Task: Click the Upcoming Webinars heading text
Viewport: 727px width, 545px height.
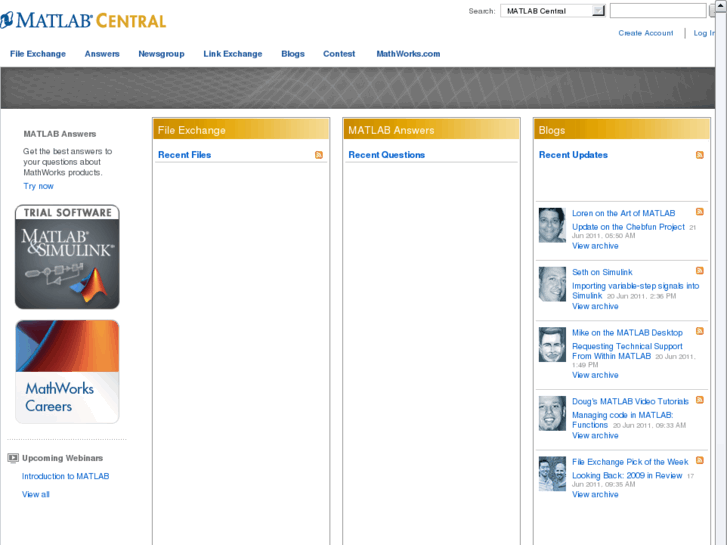Action: 63,458
